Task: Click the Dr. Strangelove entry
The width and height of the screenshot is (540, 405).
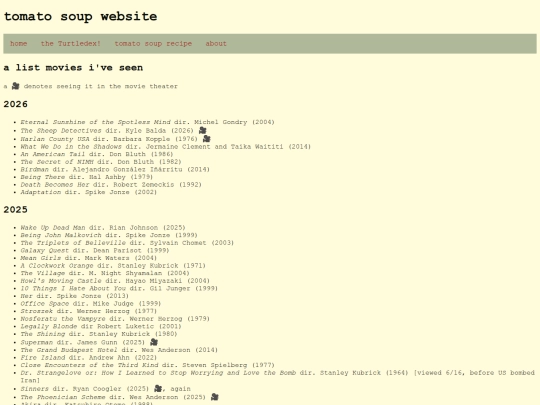Action: click(x=278, y=376)
